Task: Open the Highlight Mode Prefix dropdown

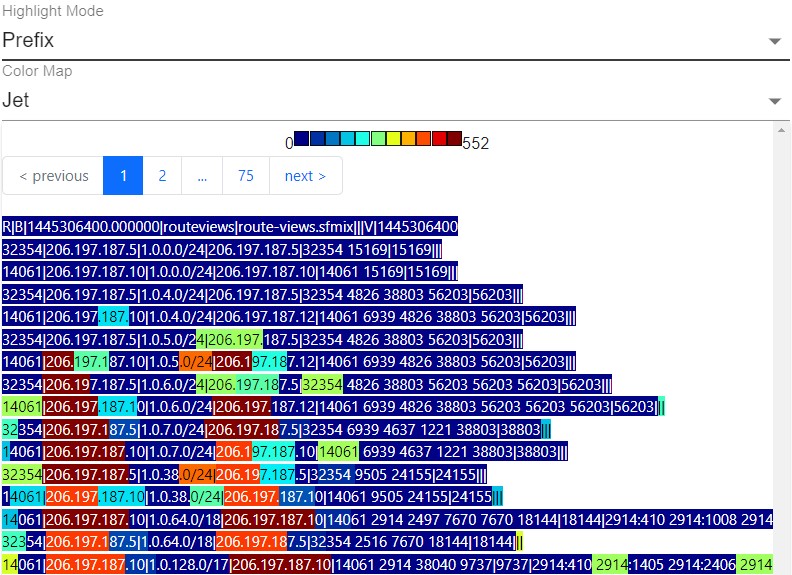Action: 395,40
